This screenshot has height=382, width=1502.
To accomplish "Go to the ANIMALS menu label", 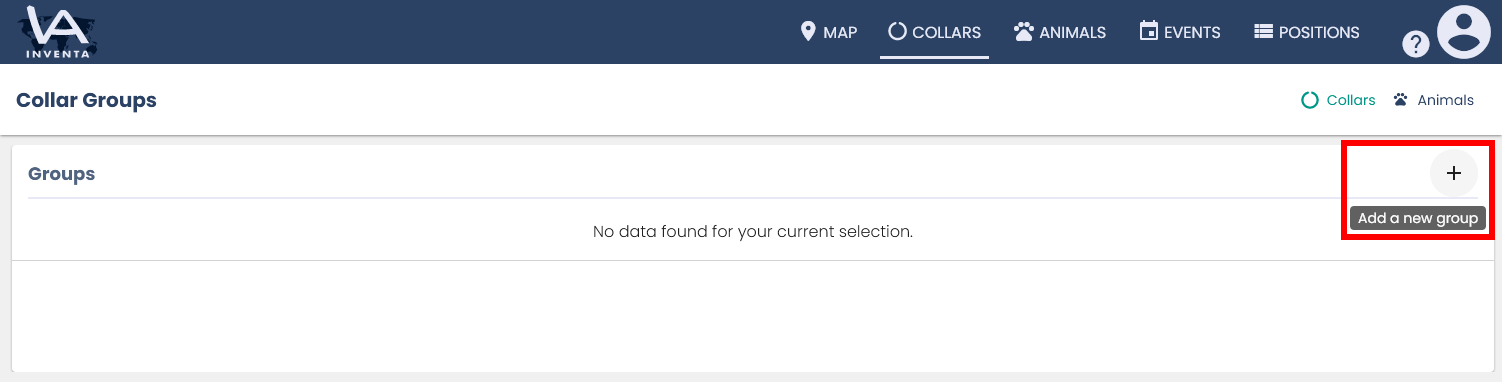I will click(1072, 32).
